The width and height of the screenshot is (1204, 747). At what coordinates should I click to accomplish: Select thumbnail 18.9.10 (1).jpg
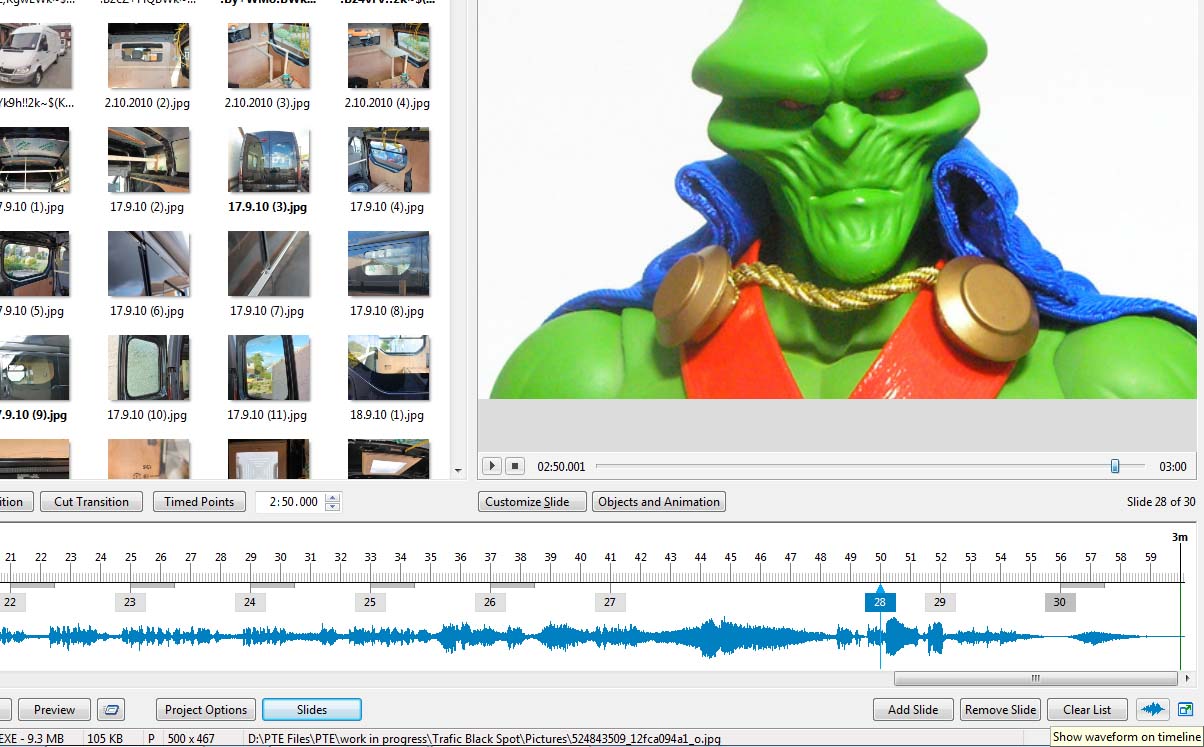[388, 368]
